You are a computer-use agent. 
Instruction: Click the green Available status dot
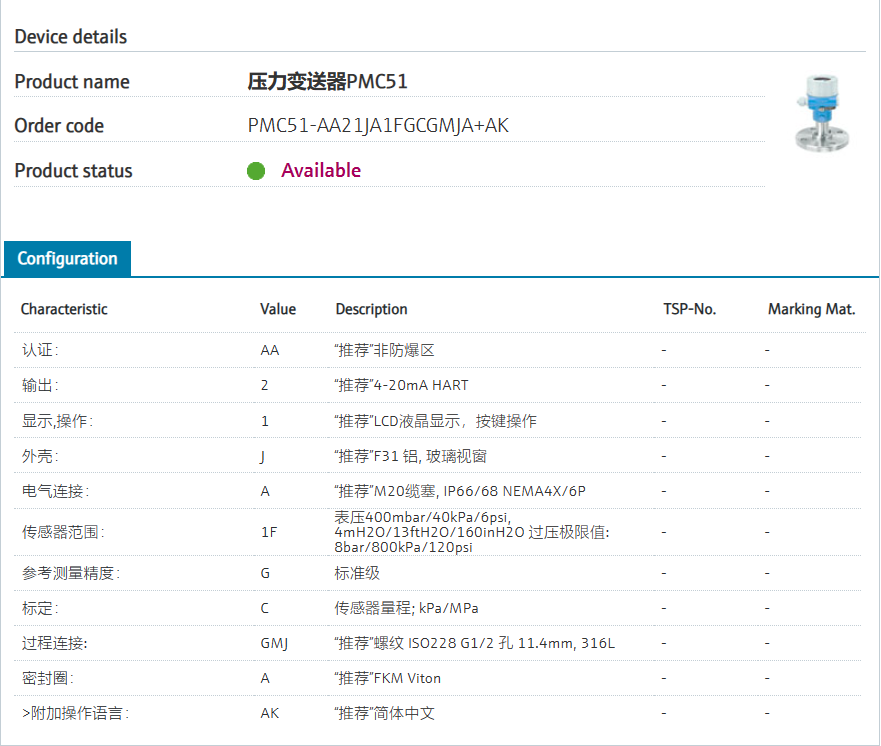[x=256, y=171]
